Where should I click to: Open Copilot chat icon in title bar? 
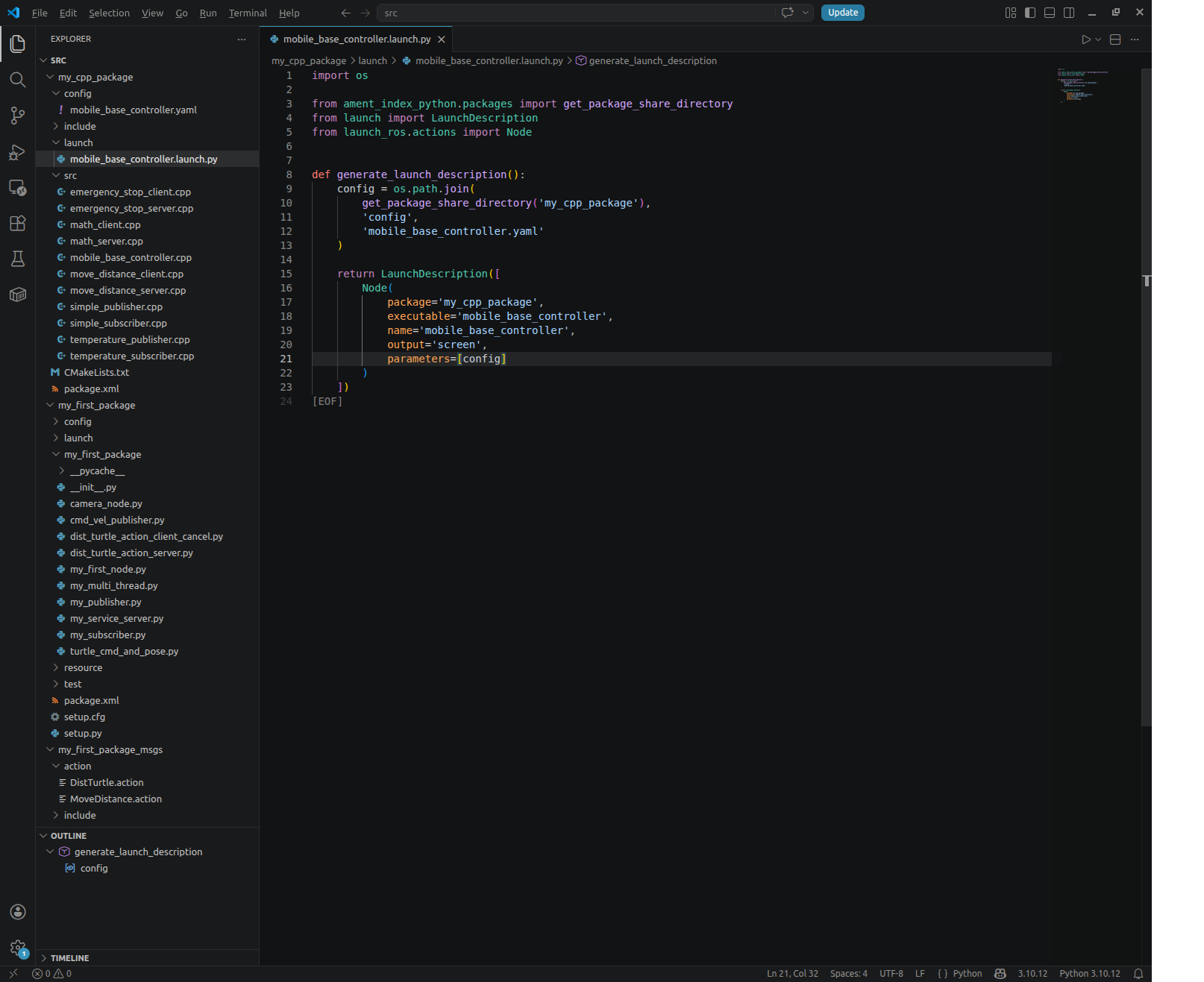(x=787, y=13)
